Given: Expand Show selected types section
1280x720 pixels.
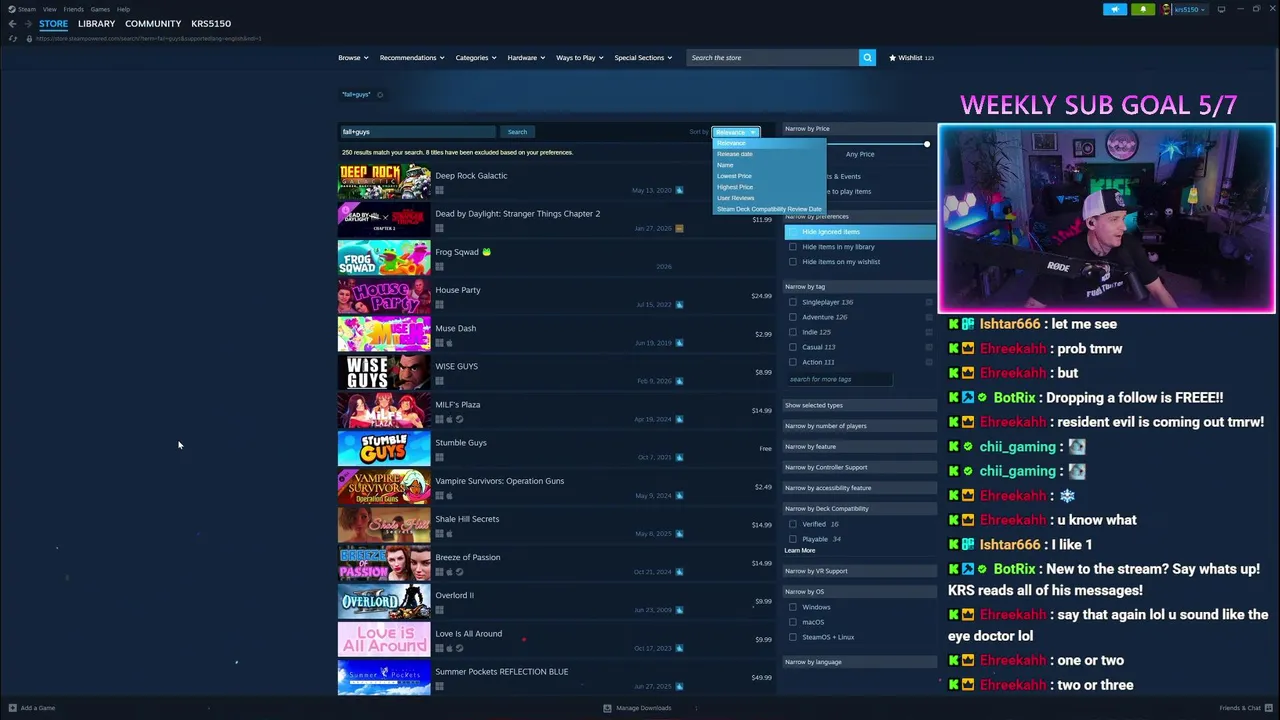Looking at the screenshot, I should [x=859, y=405].
